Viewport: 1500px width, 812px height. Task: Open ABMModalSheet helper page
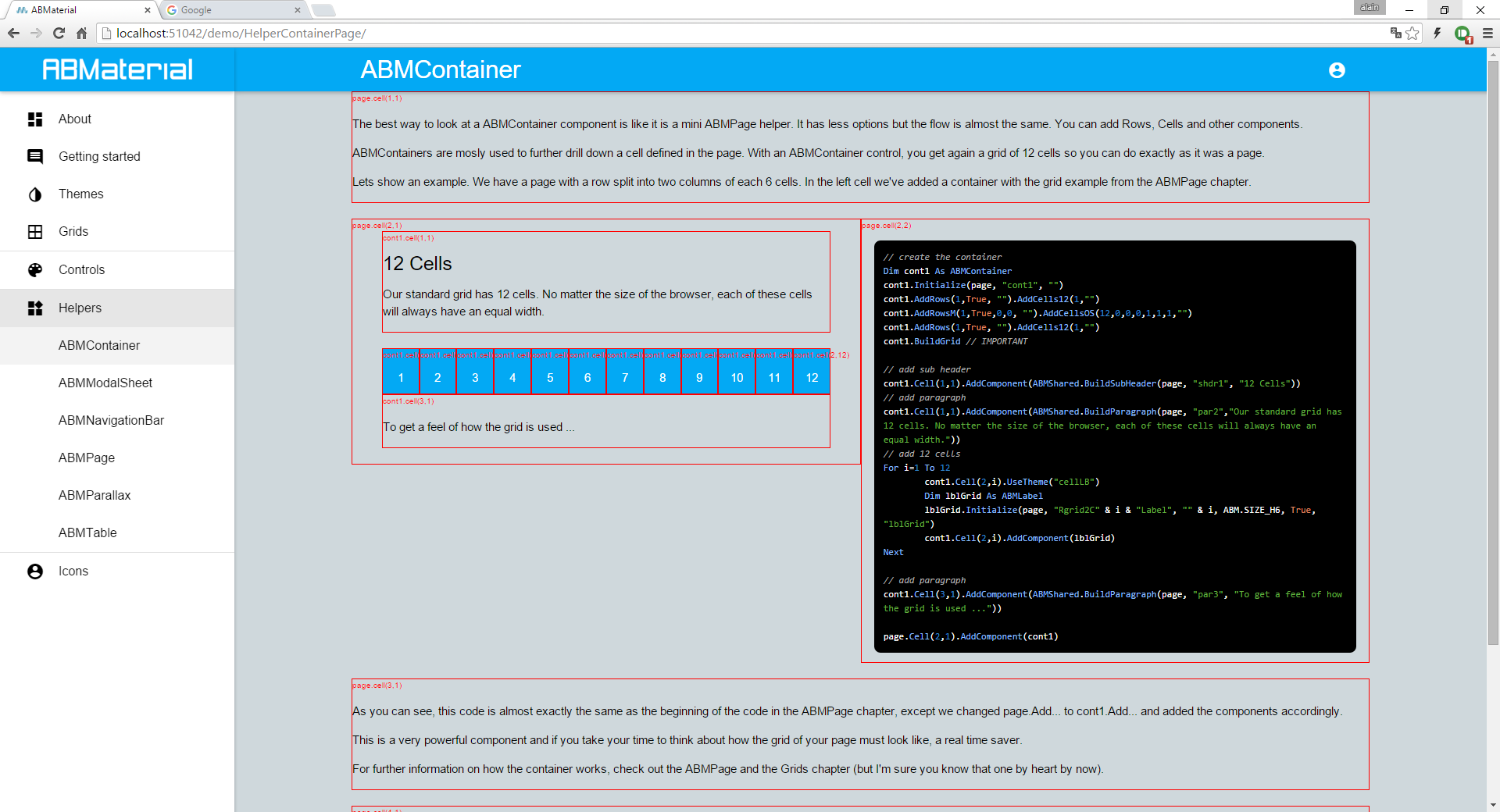point(117,383)
